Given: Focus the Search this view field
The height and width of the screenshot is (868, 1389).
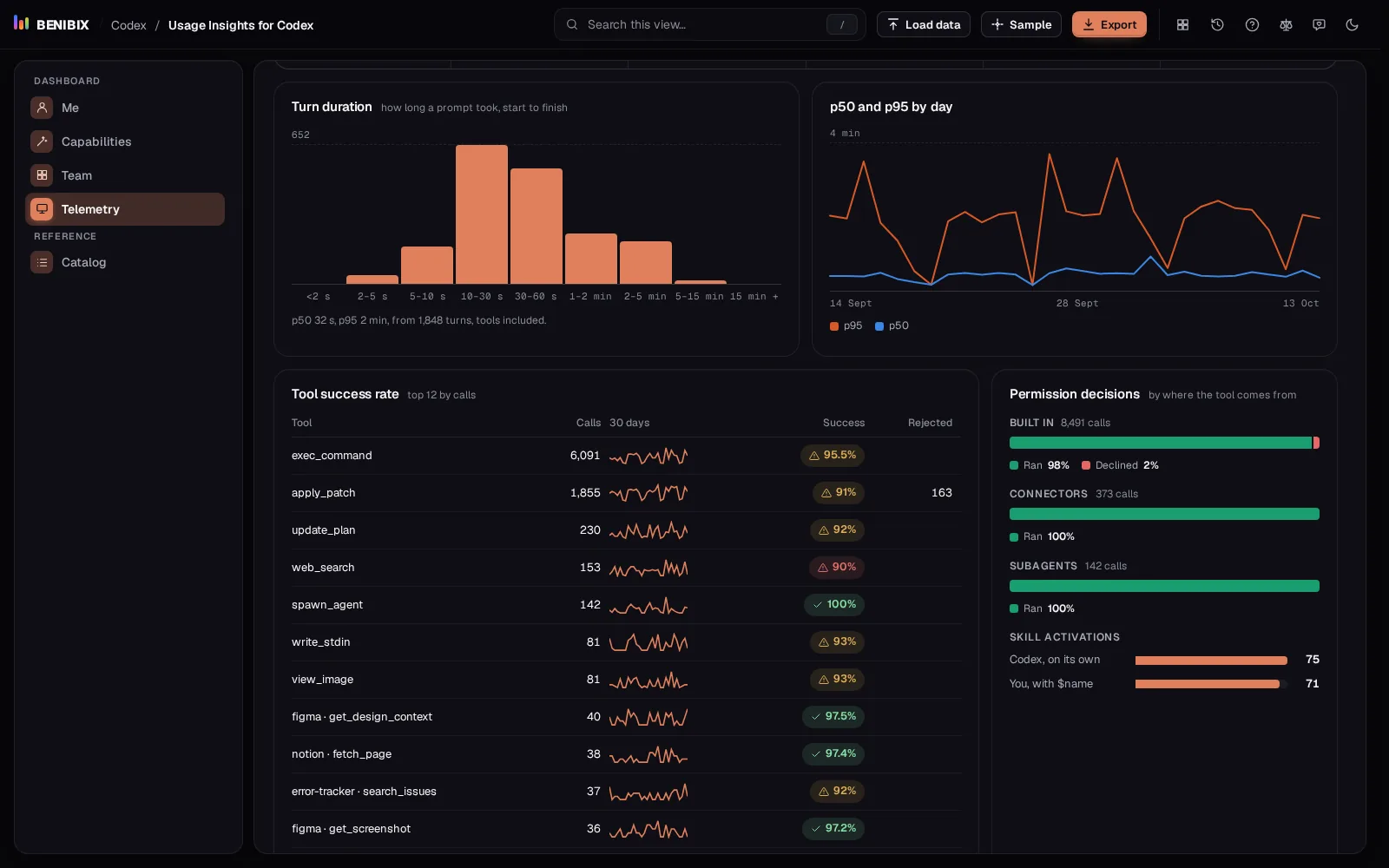Looking at the screenshot, I should (x=710, y=24).
